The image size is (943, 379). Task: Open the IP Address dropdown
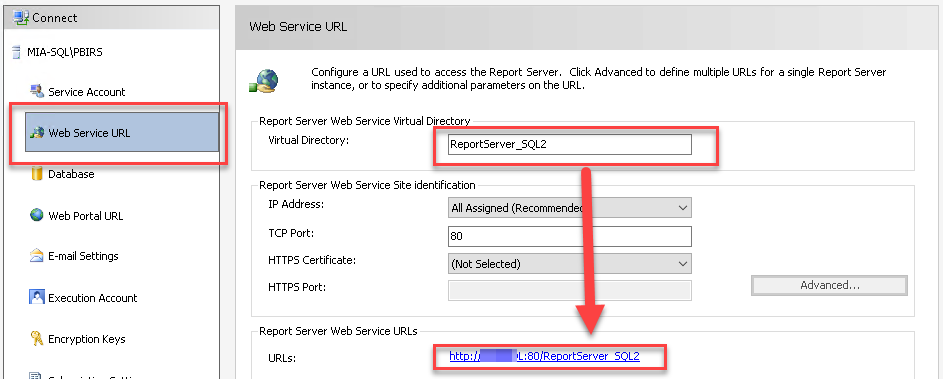click(x=570, y=208)
